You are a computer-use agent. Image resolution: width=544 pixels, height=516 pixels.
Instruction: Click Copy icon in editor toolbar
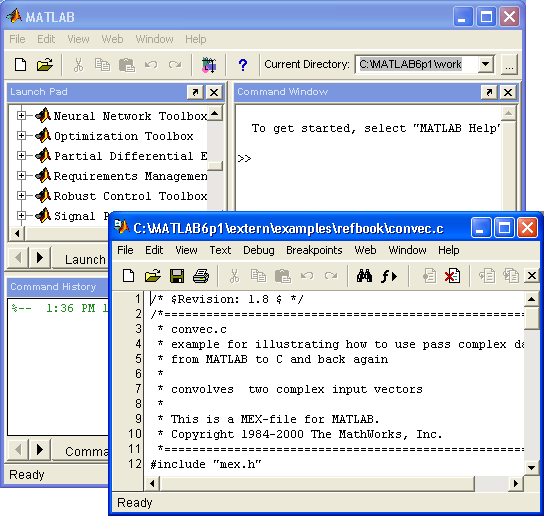(258, 276)
